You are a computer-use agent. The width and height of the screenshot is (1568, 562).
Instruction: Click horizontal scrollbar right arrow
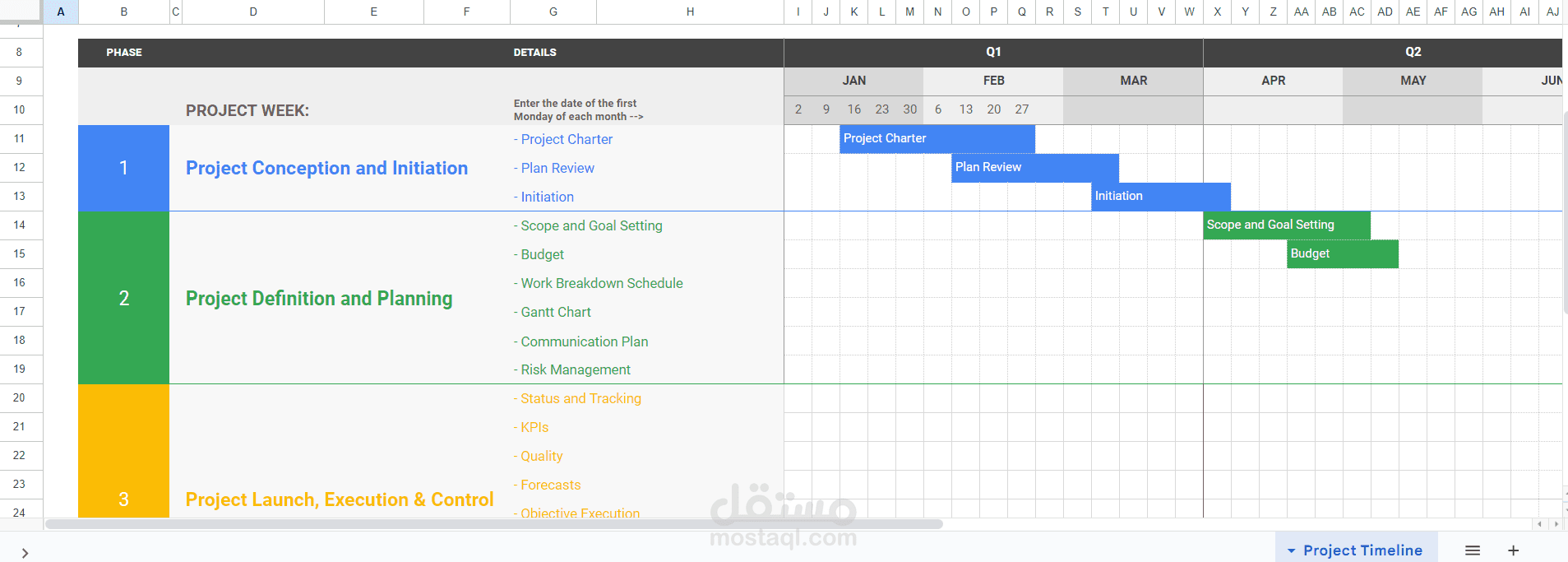click(1555, 524)
